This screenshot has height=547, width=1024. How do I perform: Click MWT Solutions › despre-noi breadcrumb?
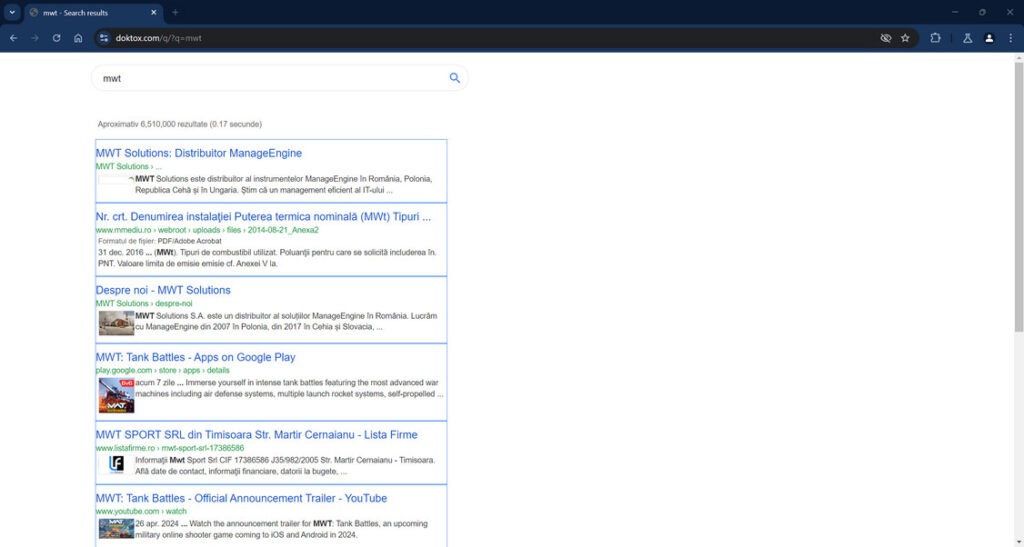point(144,304)
